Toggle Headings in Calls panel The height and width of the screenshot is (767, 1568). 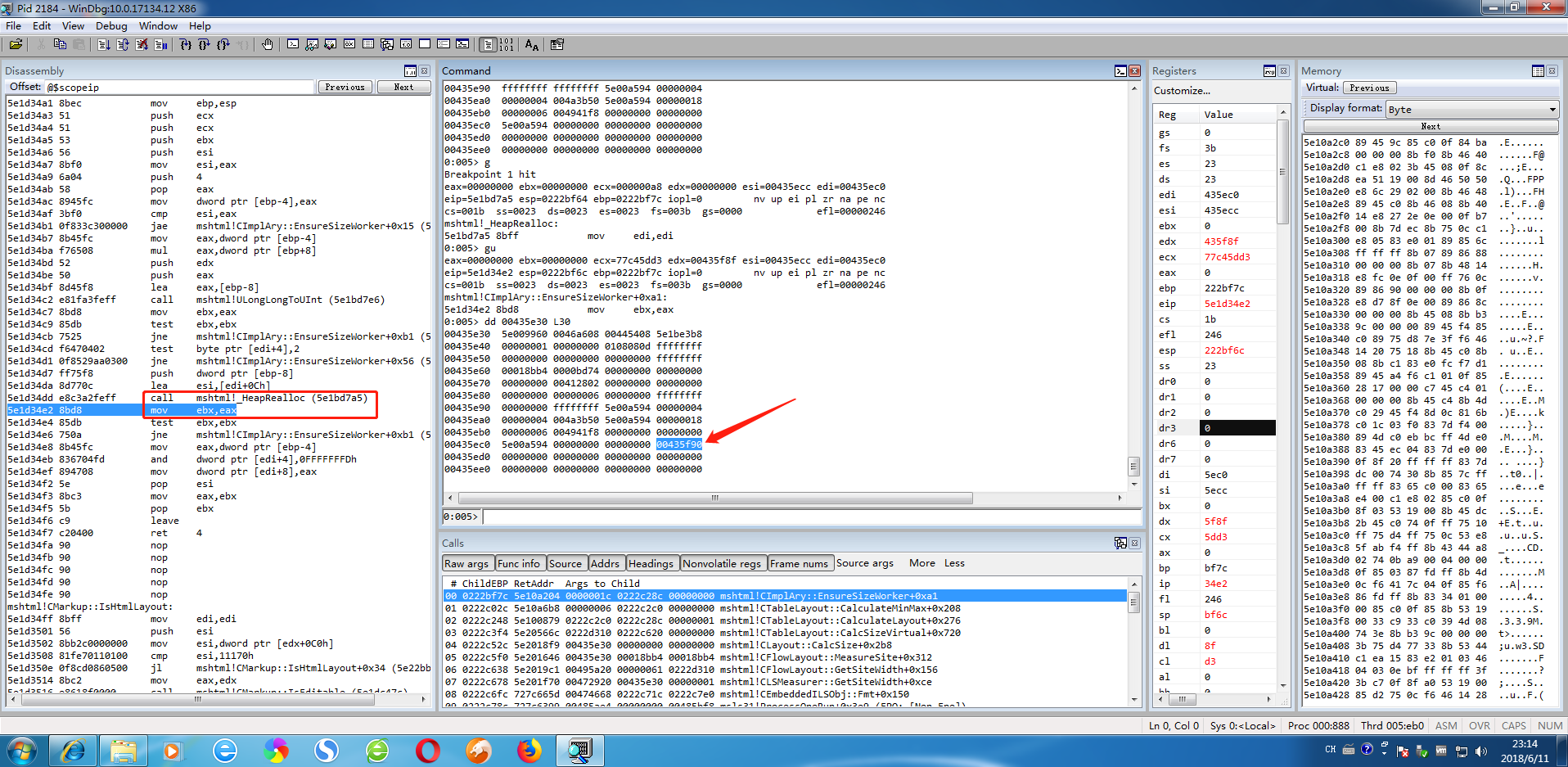[651, 563]
